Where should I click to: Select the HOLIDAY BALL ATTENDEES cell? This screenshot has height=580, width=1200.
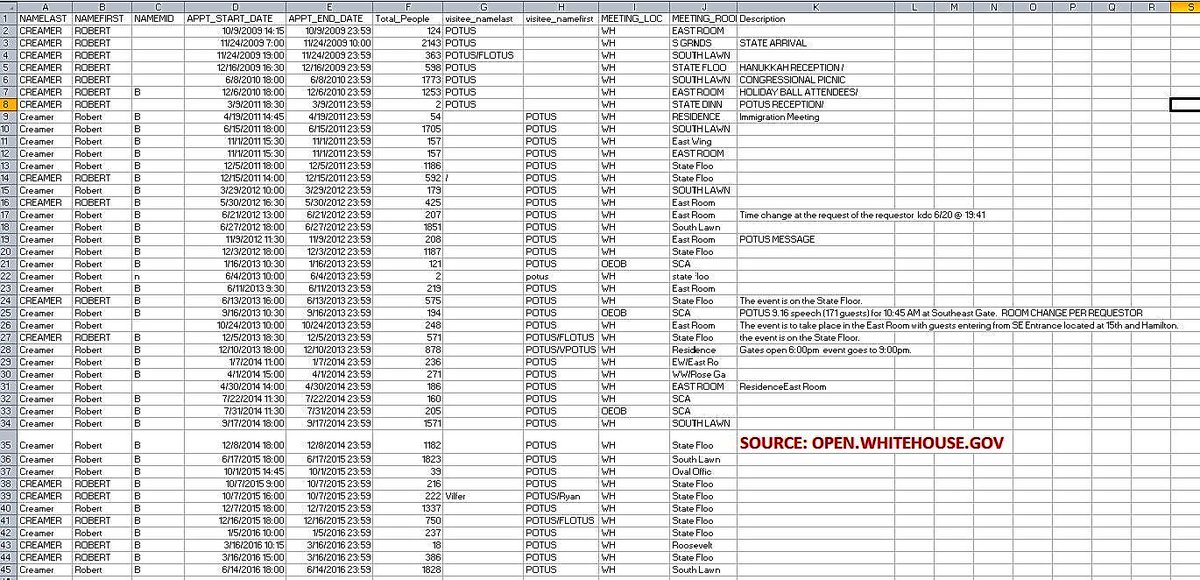[x=815, y=92]
